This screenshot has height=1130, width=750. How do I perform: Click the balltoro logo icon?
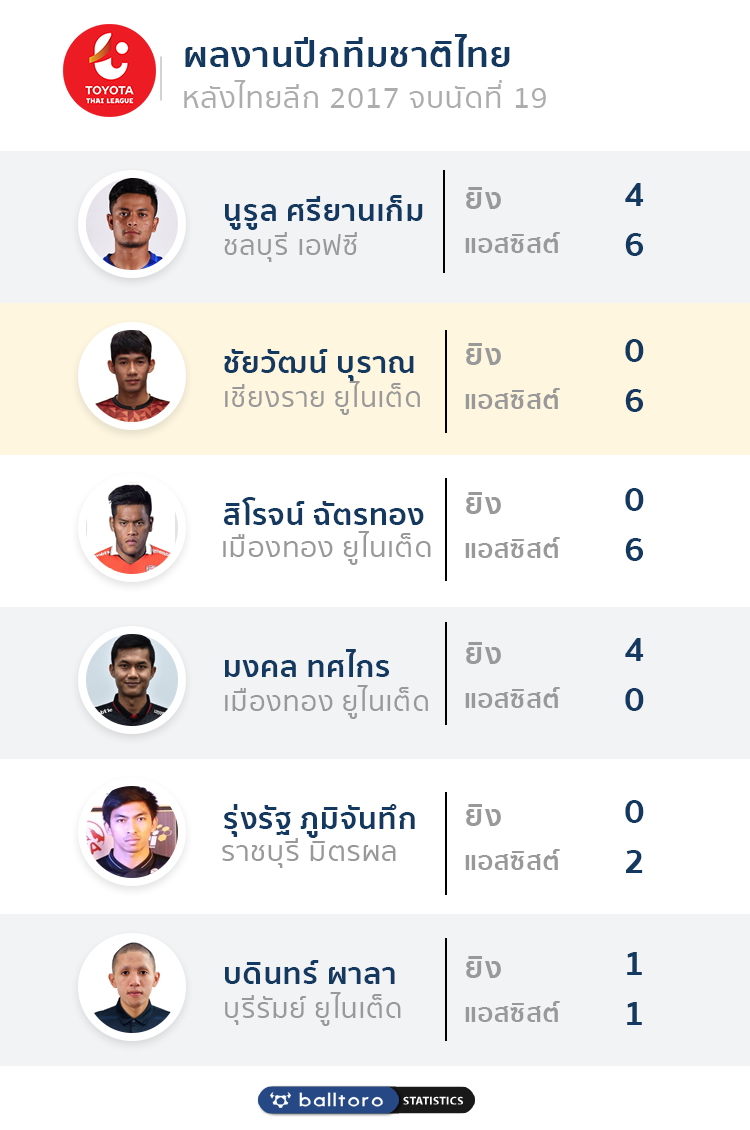pyautogui.click(x=280, y=1100)
